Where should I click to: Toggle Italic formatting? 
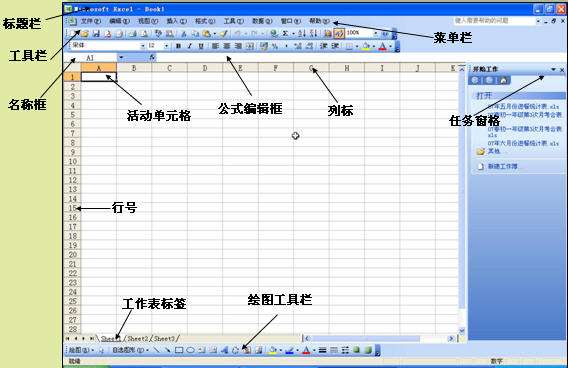coord(189,46)
